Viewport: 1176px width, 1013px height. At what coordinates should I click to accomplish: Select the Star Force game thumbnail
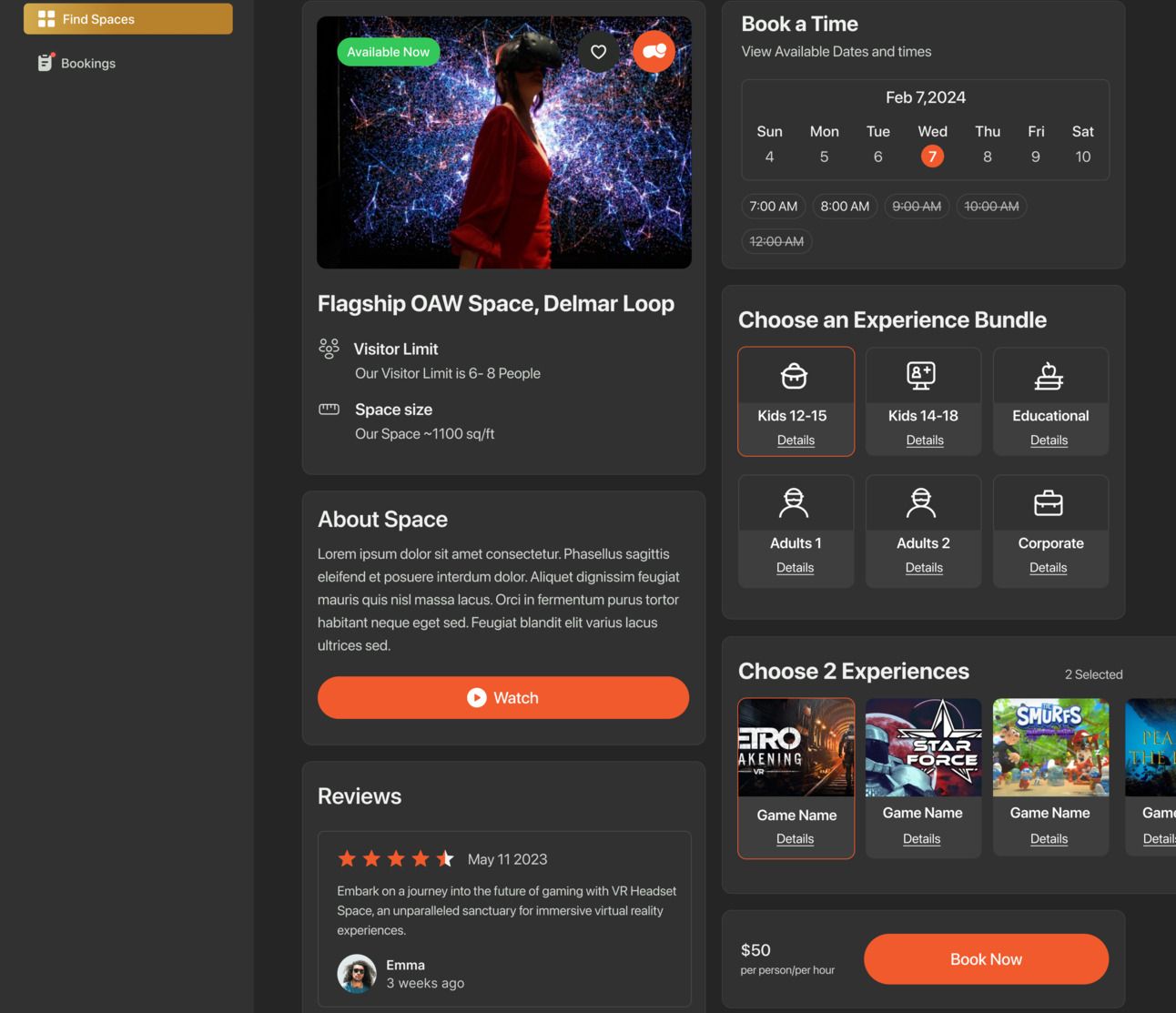coord(923,747)
